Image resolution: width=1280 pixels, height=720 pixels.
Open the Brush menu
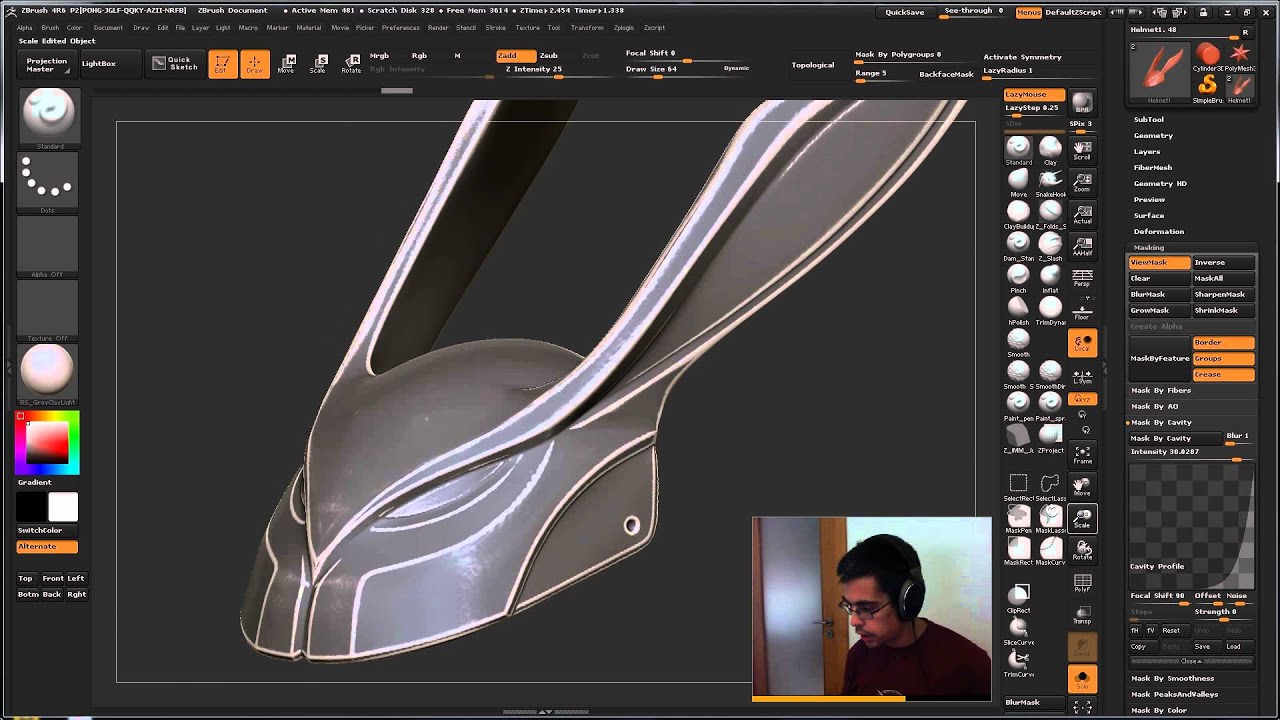[x=48, y=27]
